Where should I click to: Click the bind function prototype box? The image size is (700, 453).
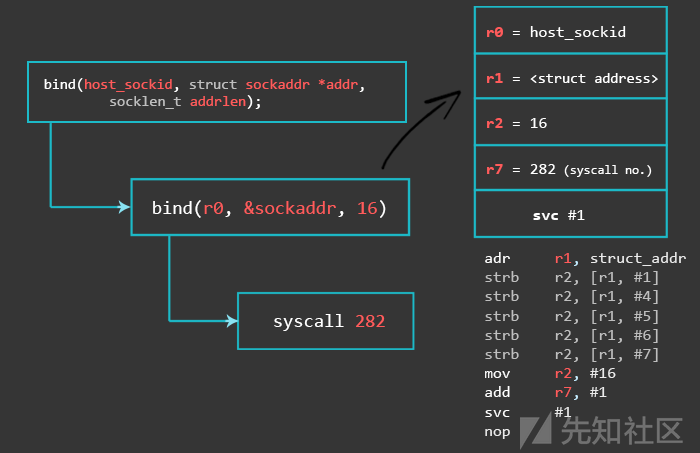[x=217, y=92]
